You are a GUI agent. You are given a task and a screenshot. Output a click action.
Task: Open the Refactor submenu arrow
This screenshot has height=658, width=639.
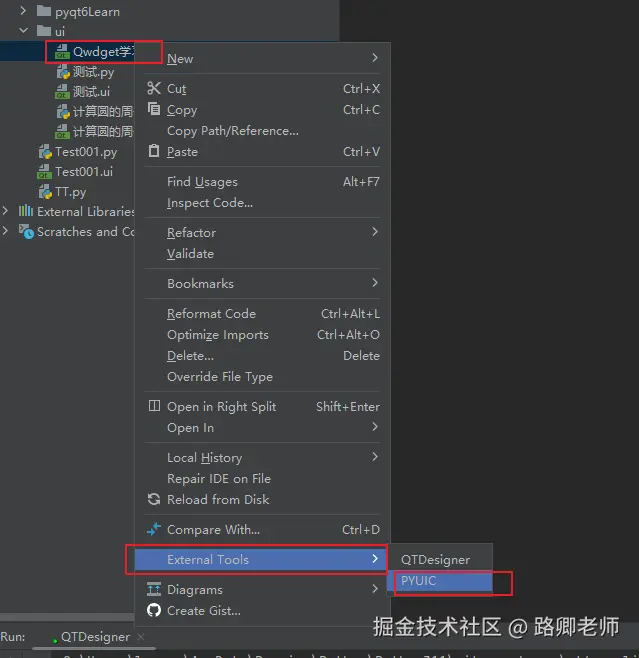375,232
